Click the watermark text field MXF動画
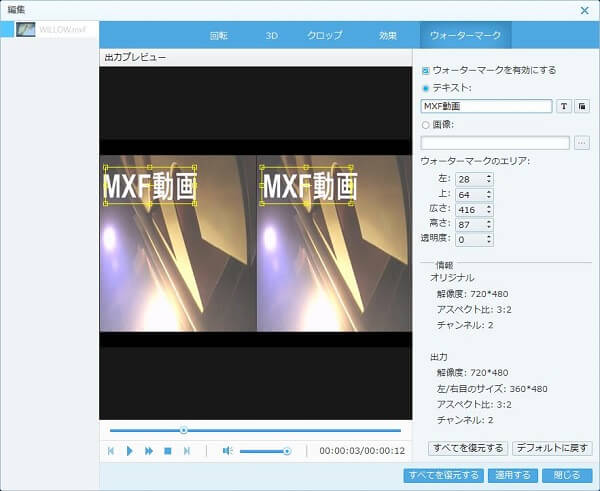 [486, 106]
